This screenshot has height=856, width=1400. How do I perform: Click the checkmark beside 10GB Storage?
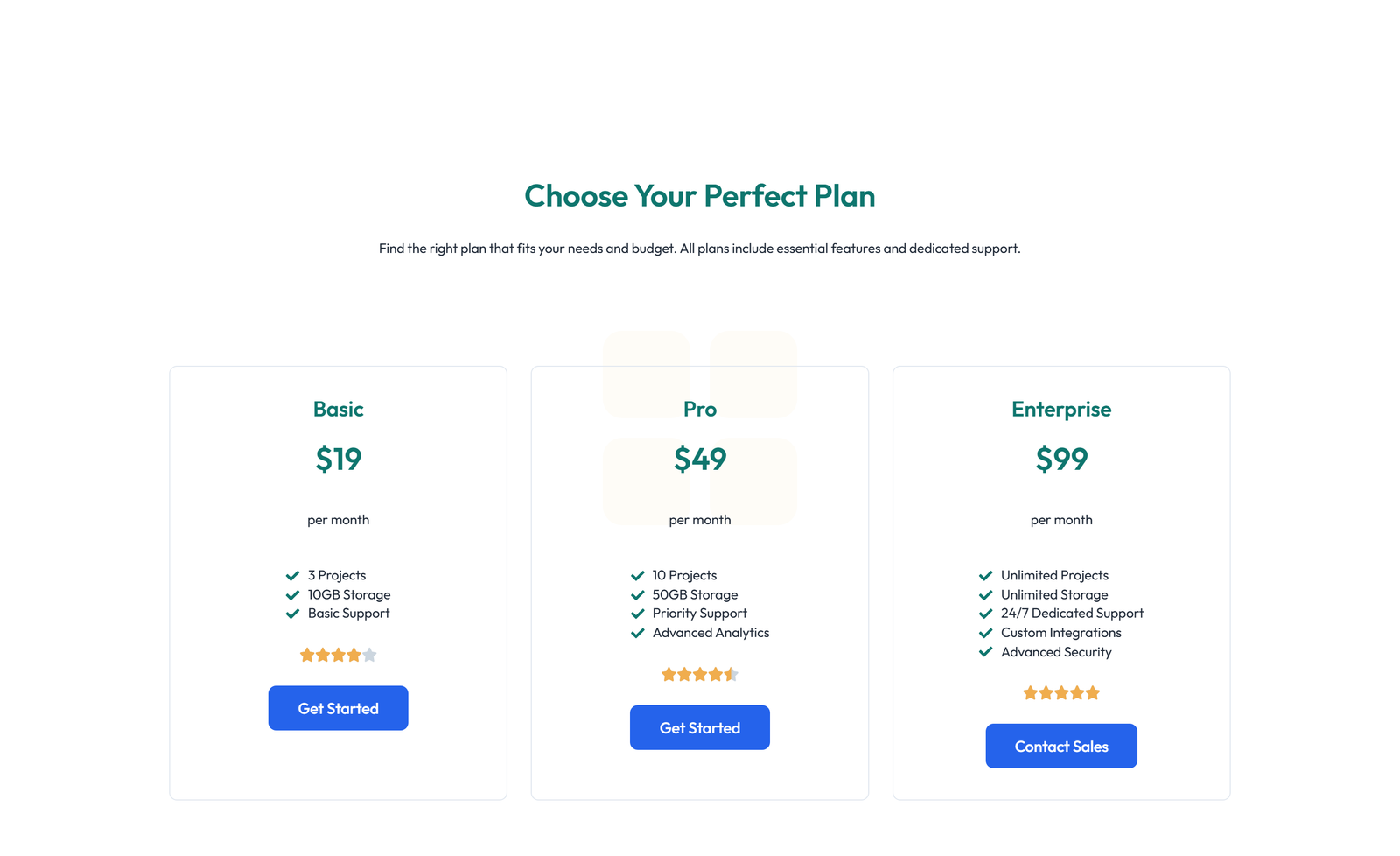[x=291, y=594]
